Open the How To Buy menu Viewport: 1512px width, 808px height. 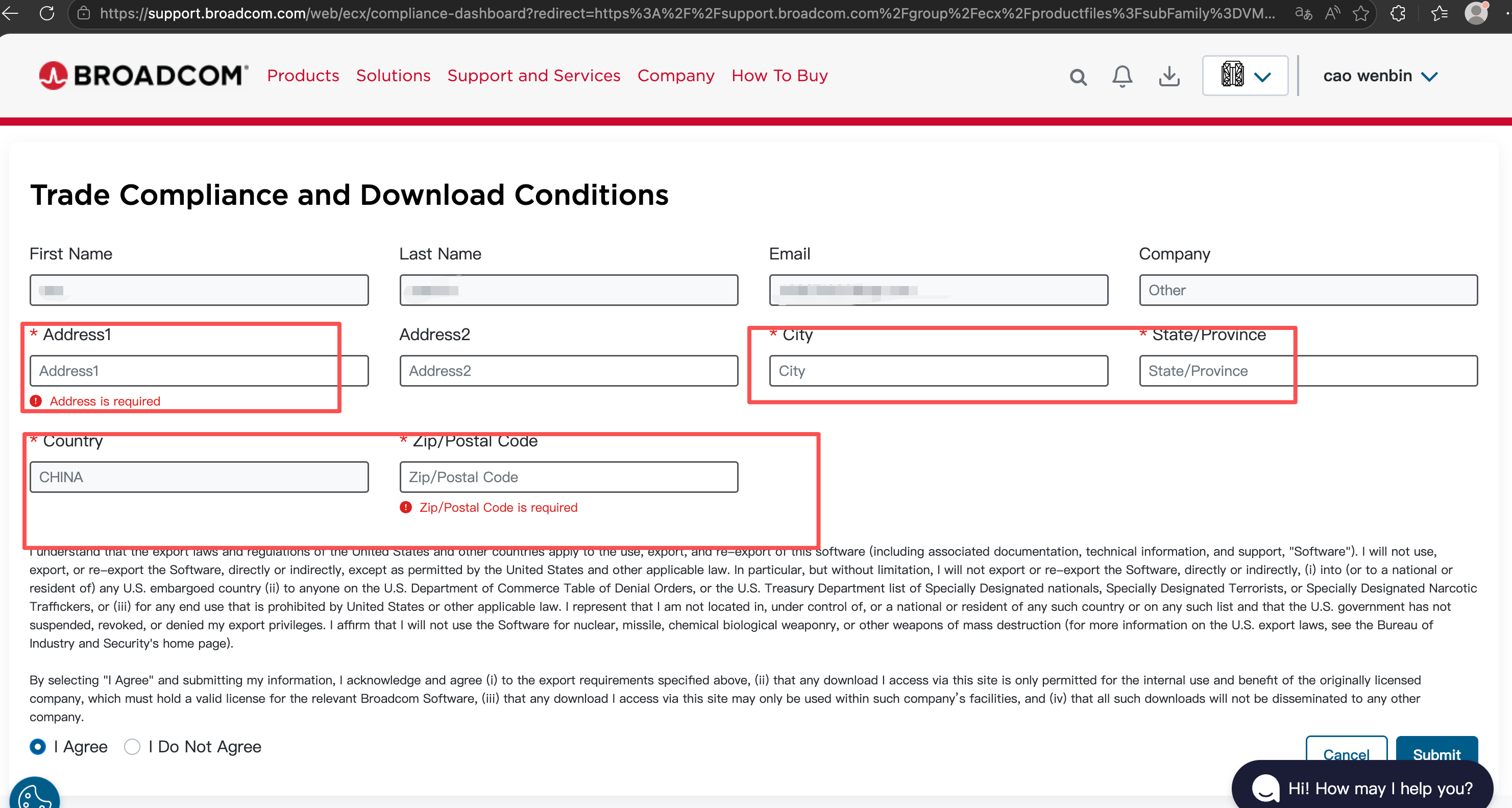[x=779, y=75]
